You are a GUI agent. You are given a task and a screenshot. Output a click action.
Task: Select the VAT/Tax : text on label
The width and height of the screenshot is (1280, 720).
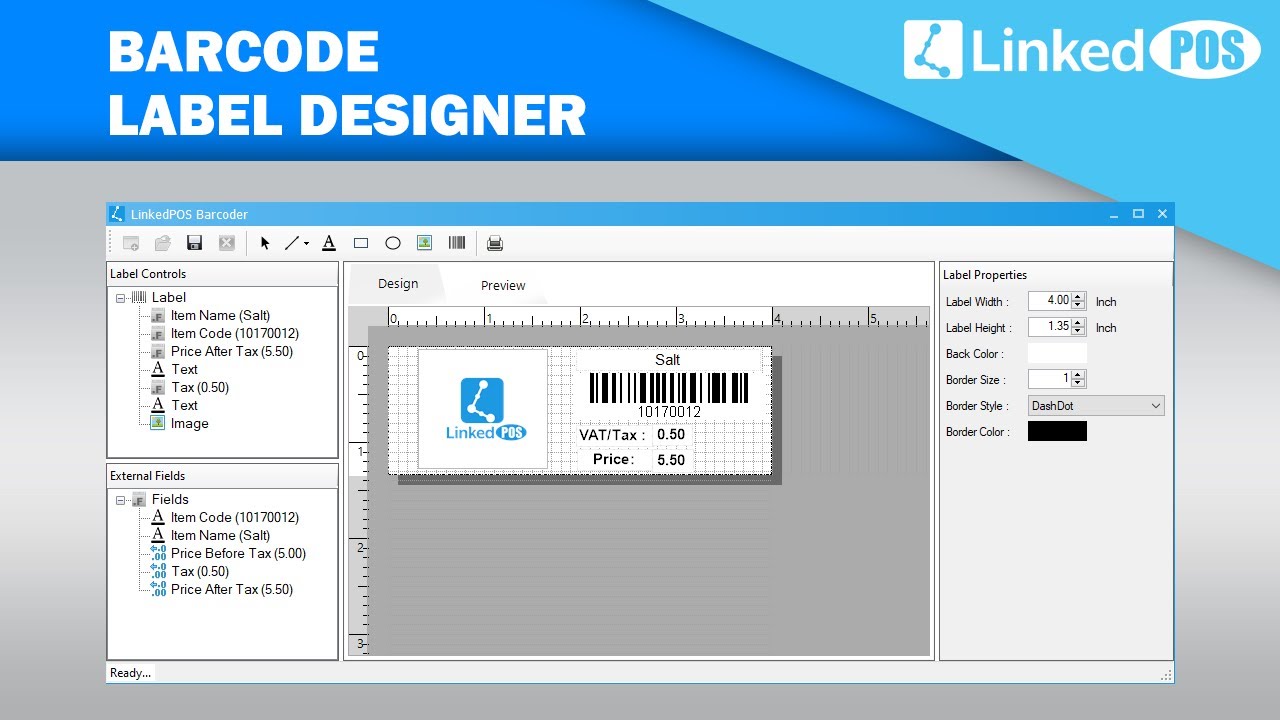612,435
